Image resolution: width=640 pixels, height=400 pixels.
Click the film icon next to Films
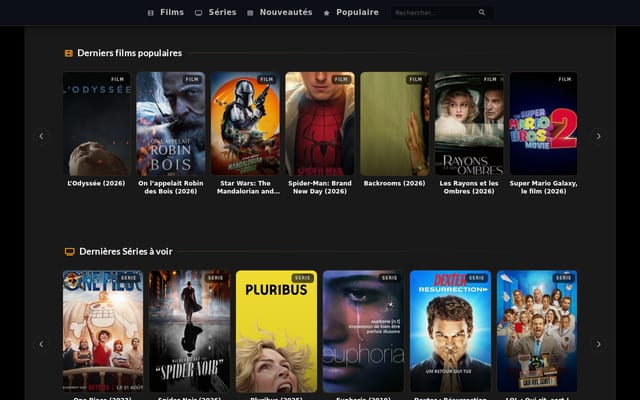tap(151, 13)
